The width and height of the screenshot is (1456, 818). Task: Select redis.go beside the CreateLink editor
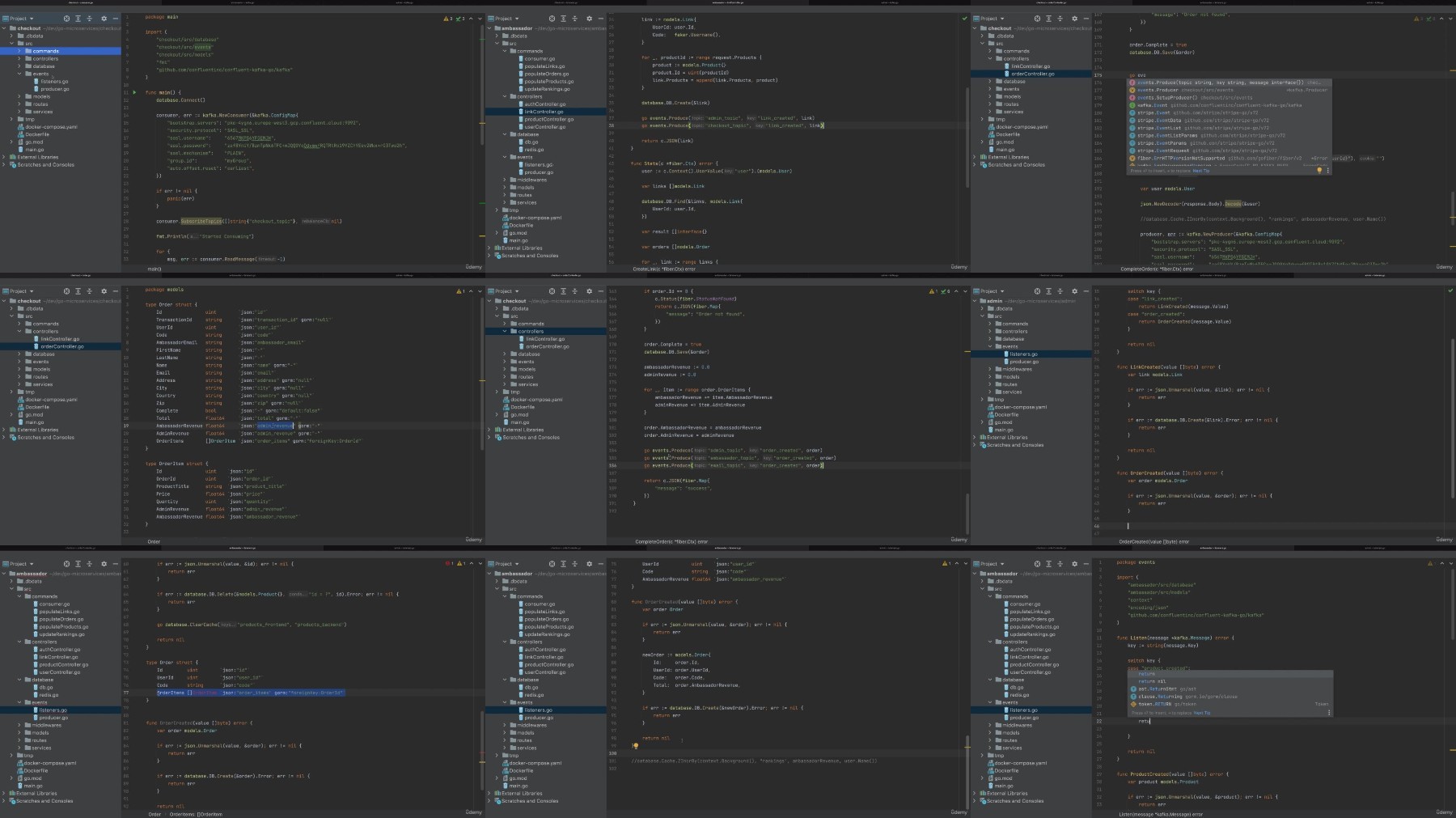[533, 150]
